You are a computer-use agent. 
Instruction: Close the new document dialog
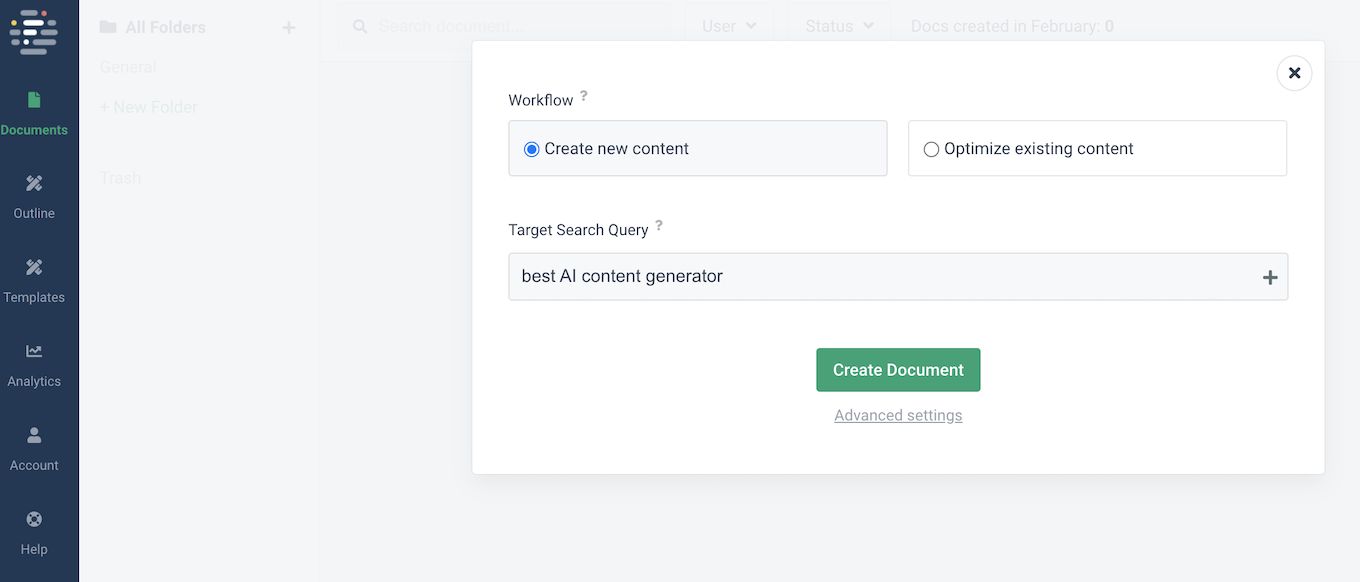click(x=1294, y=73)
